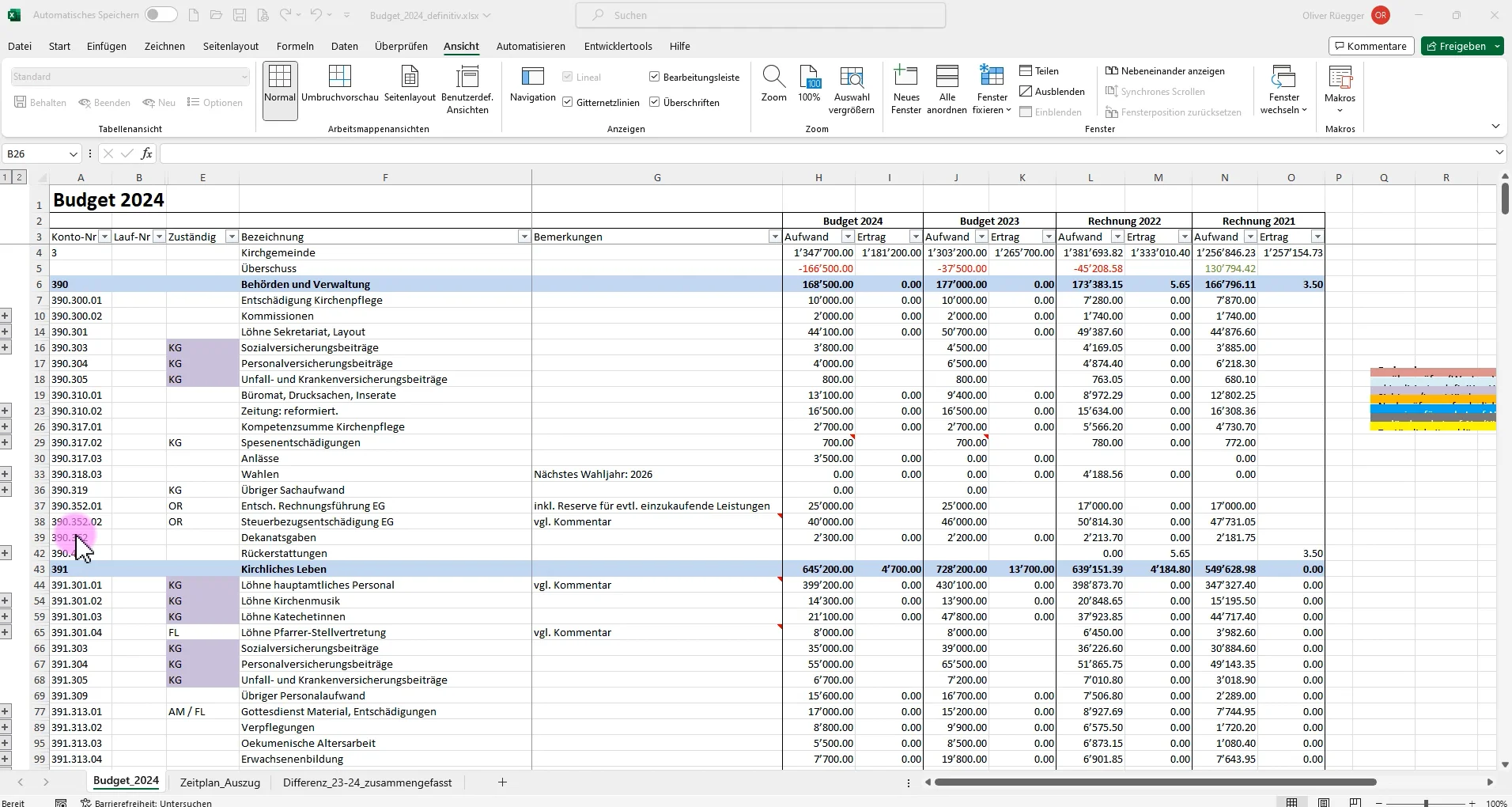Click Nebeneinander anzeigen

coord(1165,71)
